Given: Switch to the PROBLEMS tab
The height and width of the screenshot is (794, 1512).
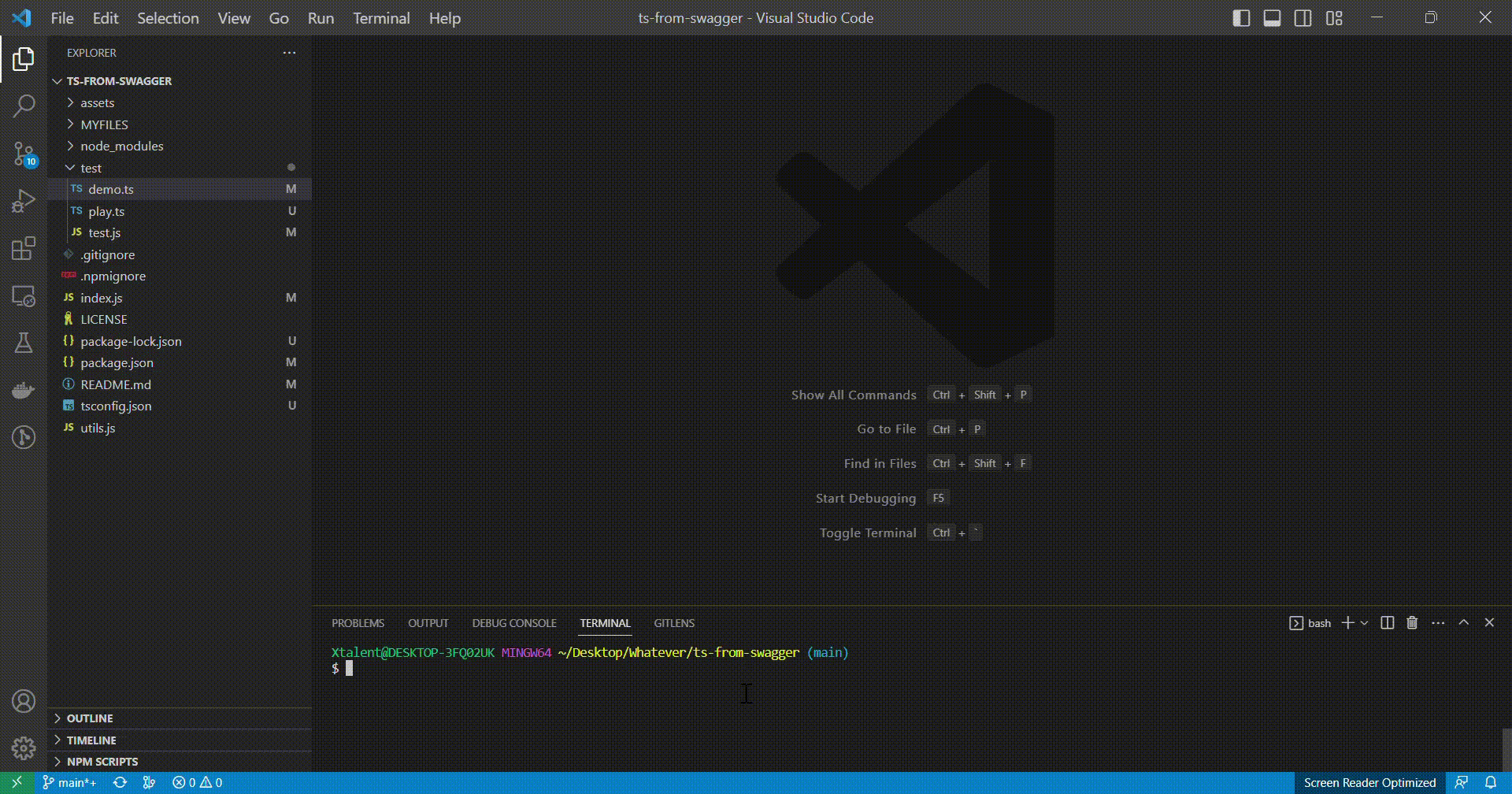Looking at the screenshot, I should (x=358, y=623).
